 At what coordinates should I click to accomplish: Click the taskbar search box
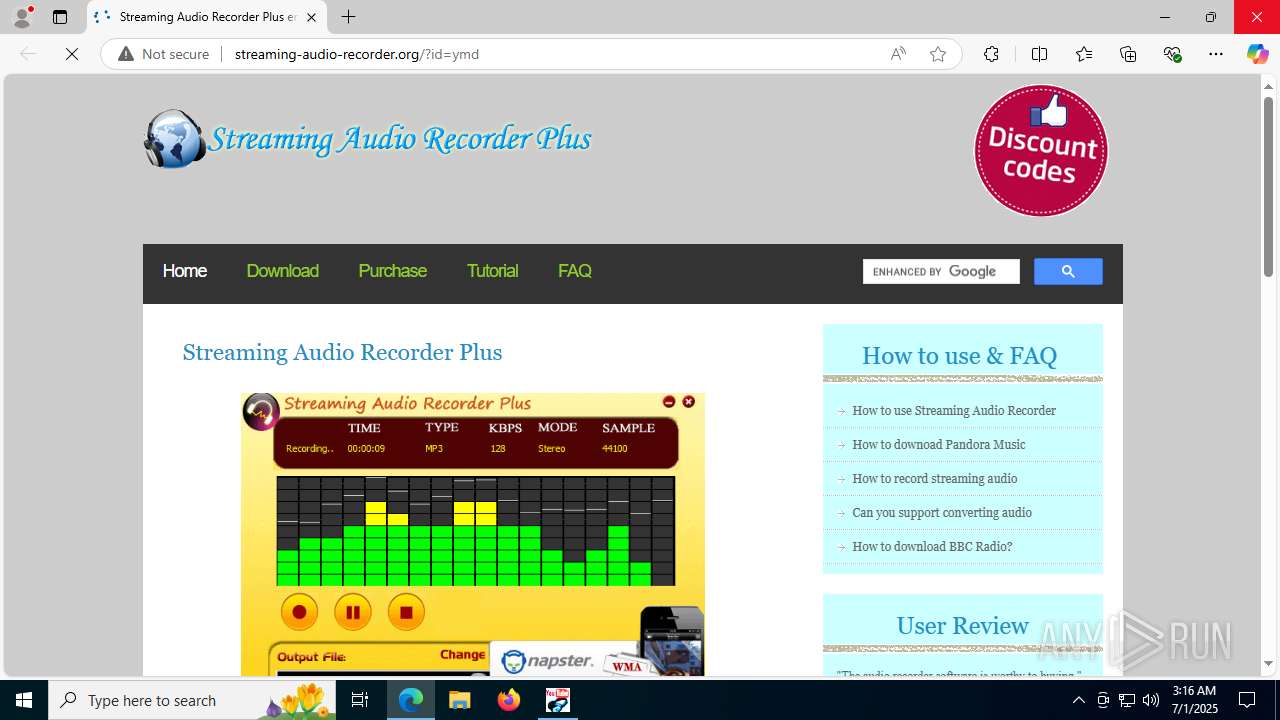coord(193,700)
